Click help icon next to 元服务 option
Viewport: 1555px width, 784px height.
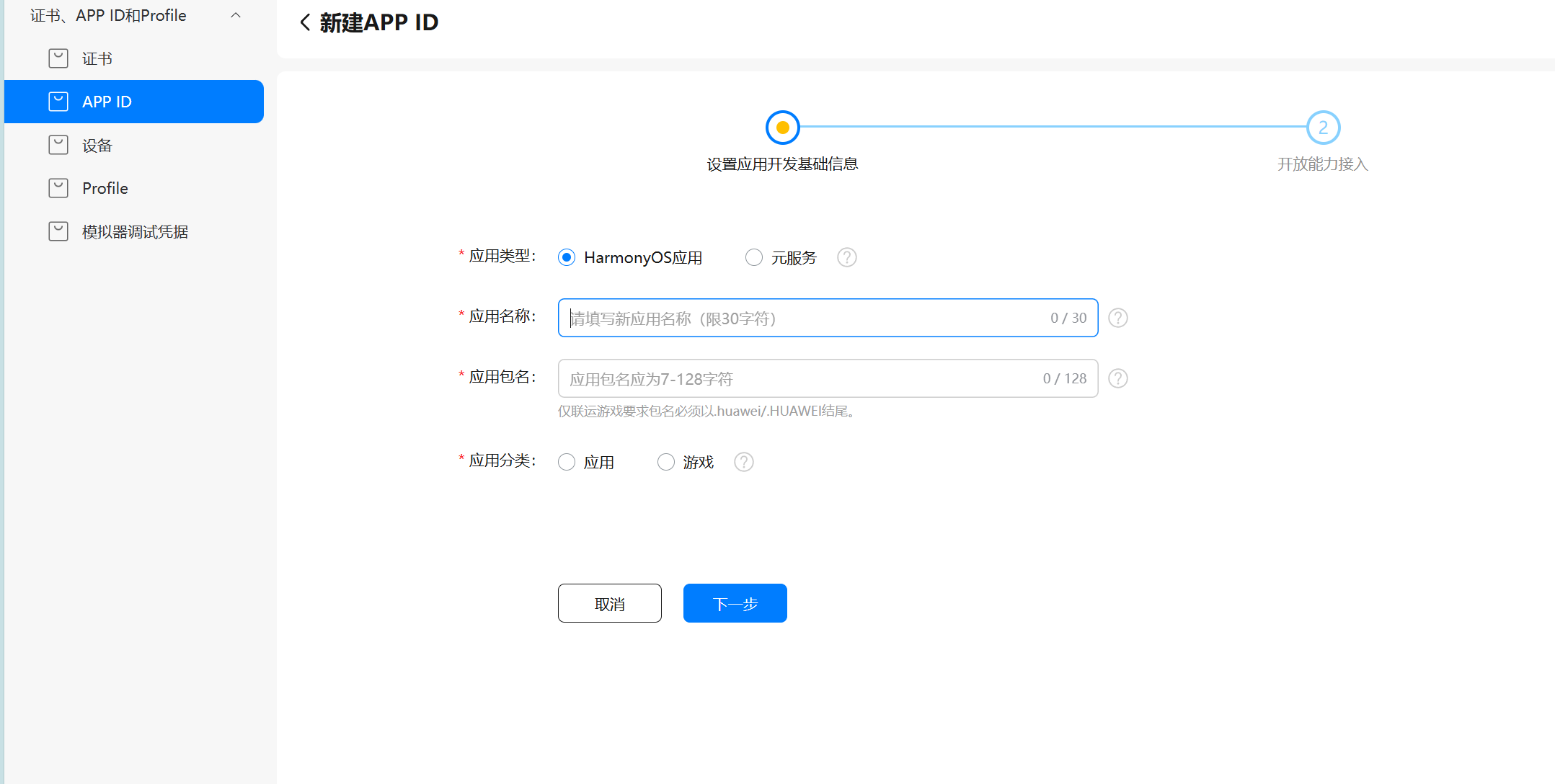[x=846, y=257]
